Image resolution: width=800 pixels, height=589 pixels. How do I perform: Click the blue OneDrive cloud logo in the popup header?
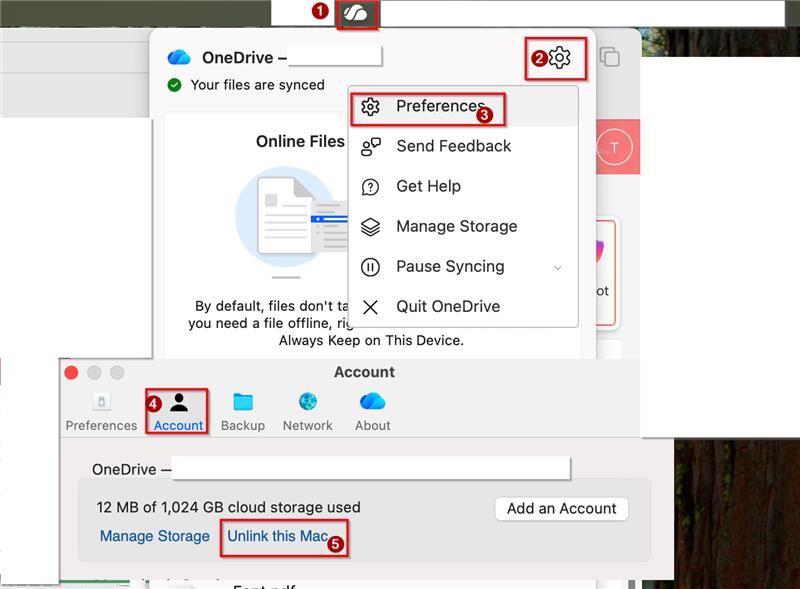[x=179, y=57]
